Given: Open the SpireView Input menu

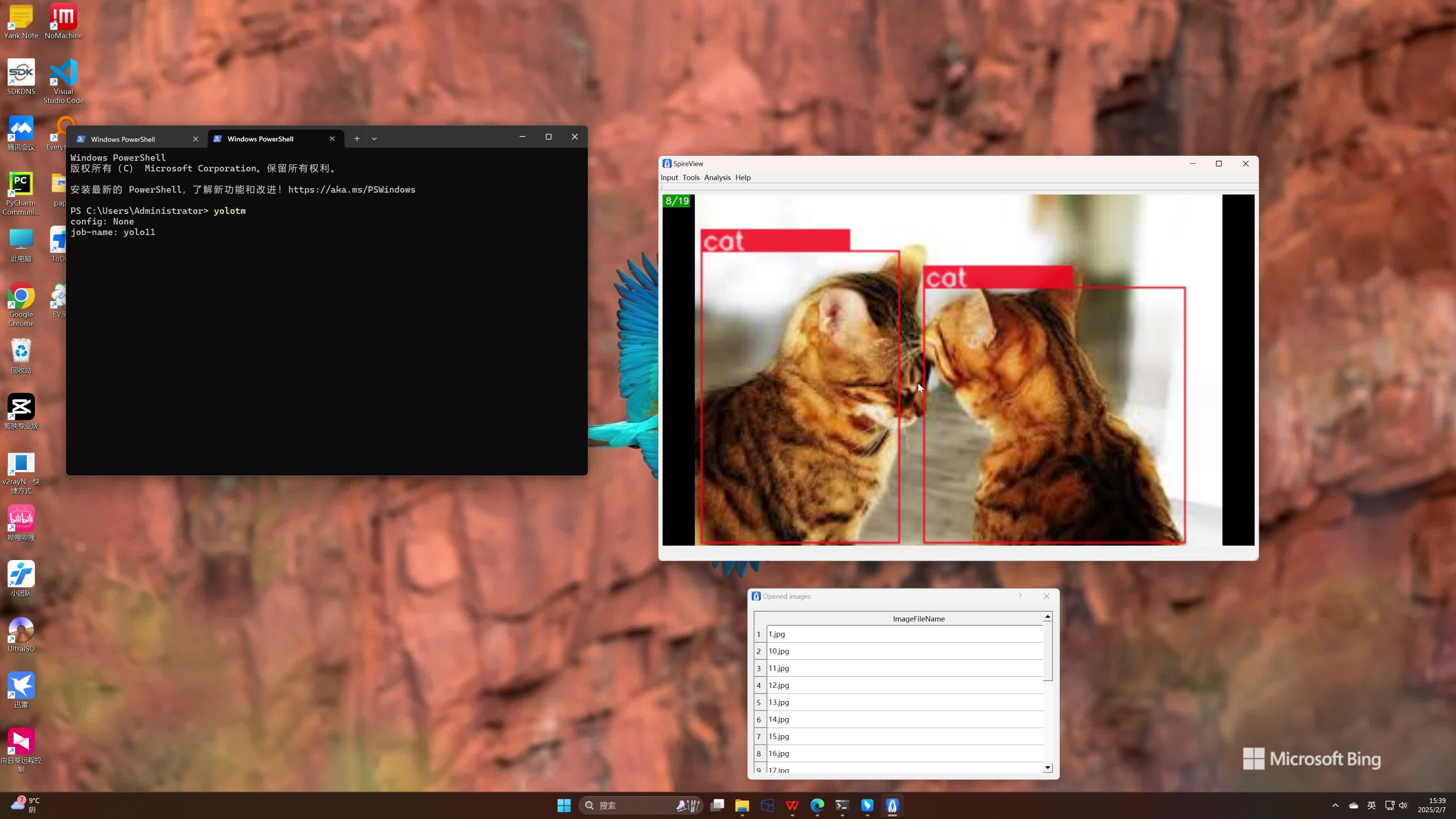Looking at the screenshot, I should 668,177.
